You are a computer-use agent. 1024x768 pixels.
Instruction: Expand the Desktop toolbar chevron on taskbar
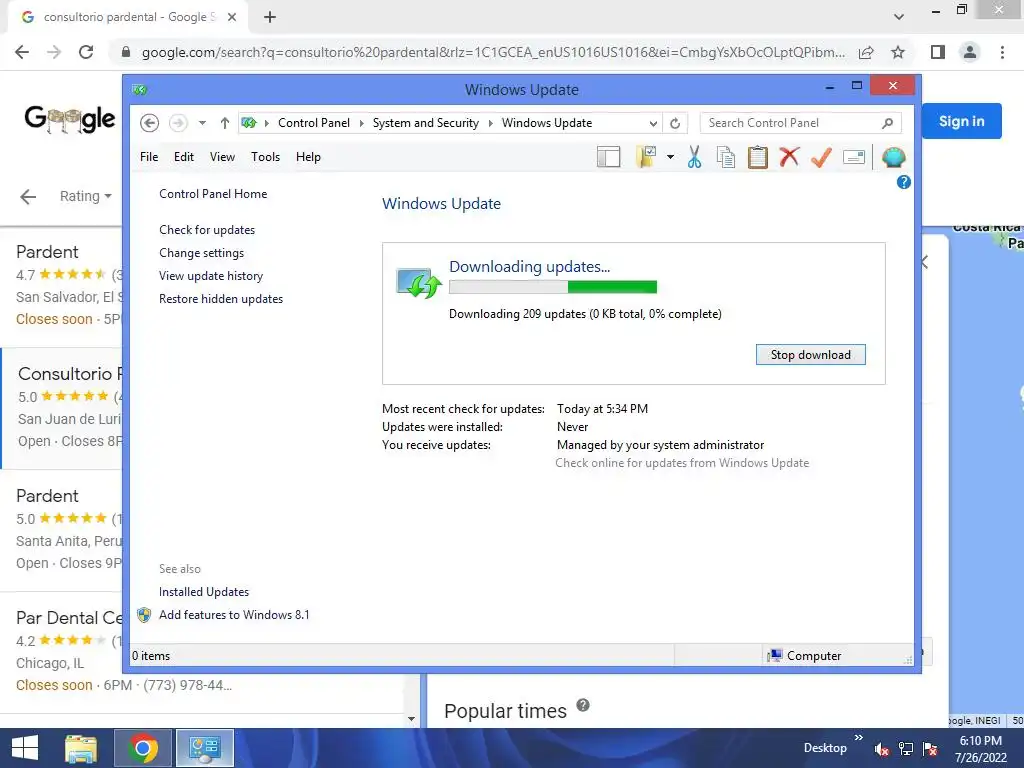pos(858,737)
